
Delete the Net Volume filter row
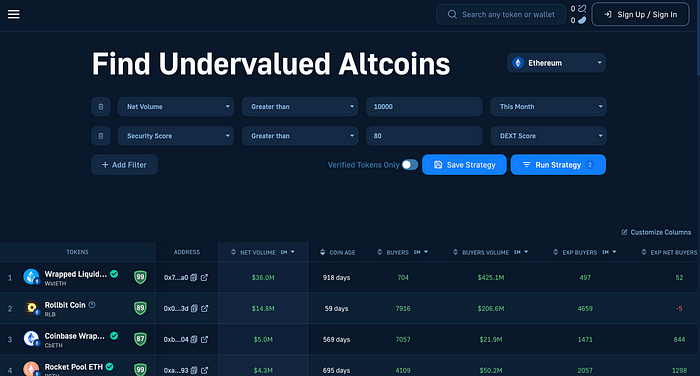point(101,107)
